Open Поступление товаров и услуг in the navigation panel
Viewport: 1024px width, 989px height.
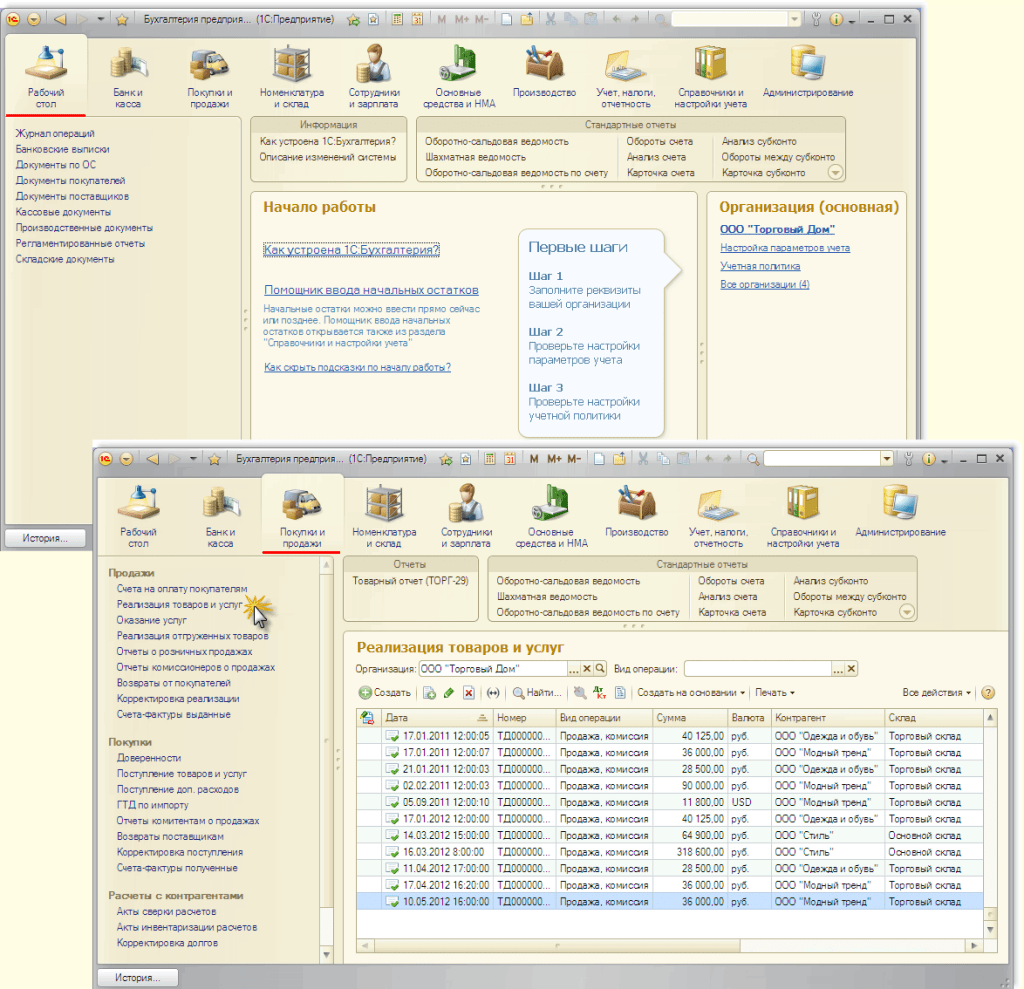(x=182, y=773)
